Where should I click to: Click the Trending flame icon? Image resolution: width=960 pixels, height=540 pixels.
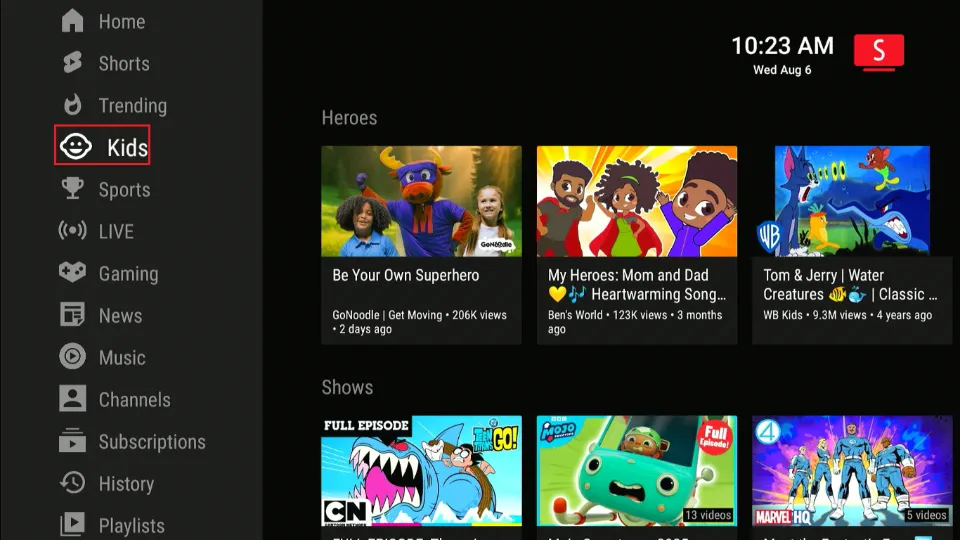(72, 105)
